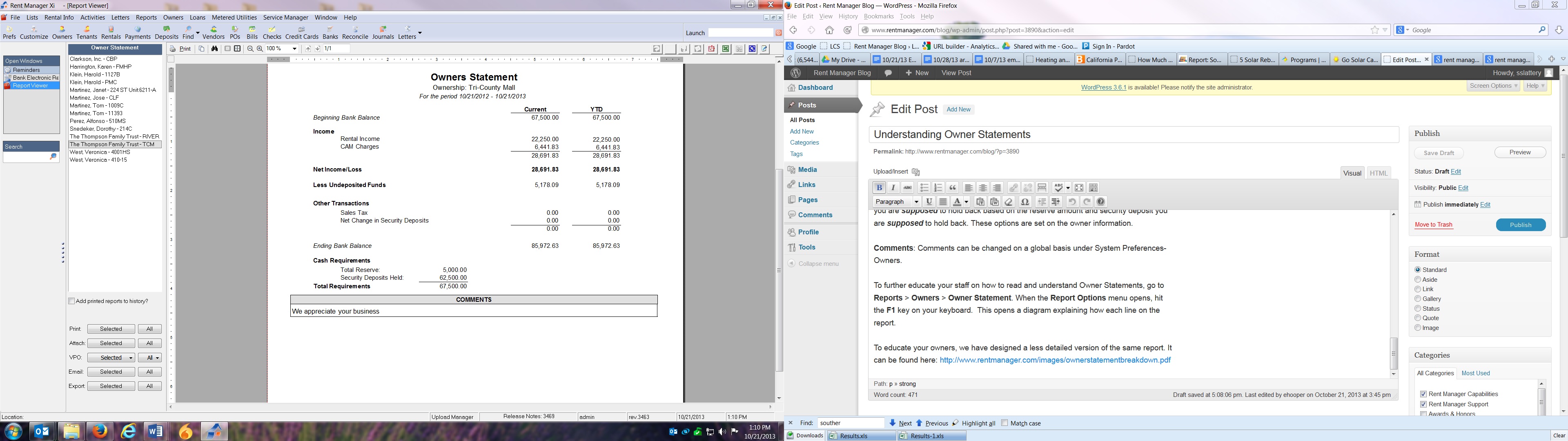The image size is (1568, 441).
Task: Click the binoculars find icon in report viewer
Action: (x=214, y=49)
